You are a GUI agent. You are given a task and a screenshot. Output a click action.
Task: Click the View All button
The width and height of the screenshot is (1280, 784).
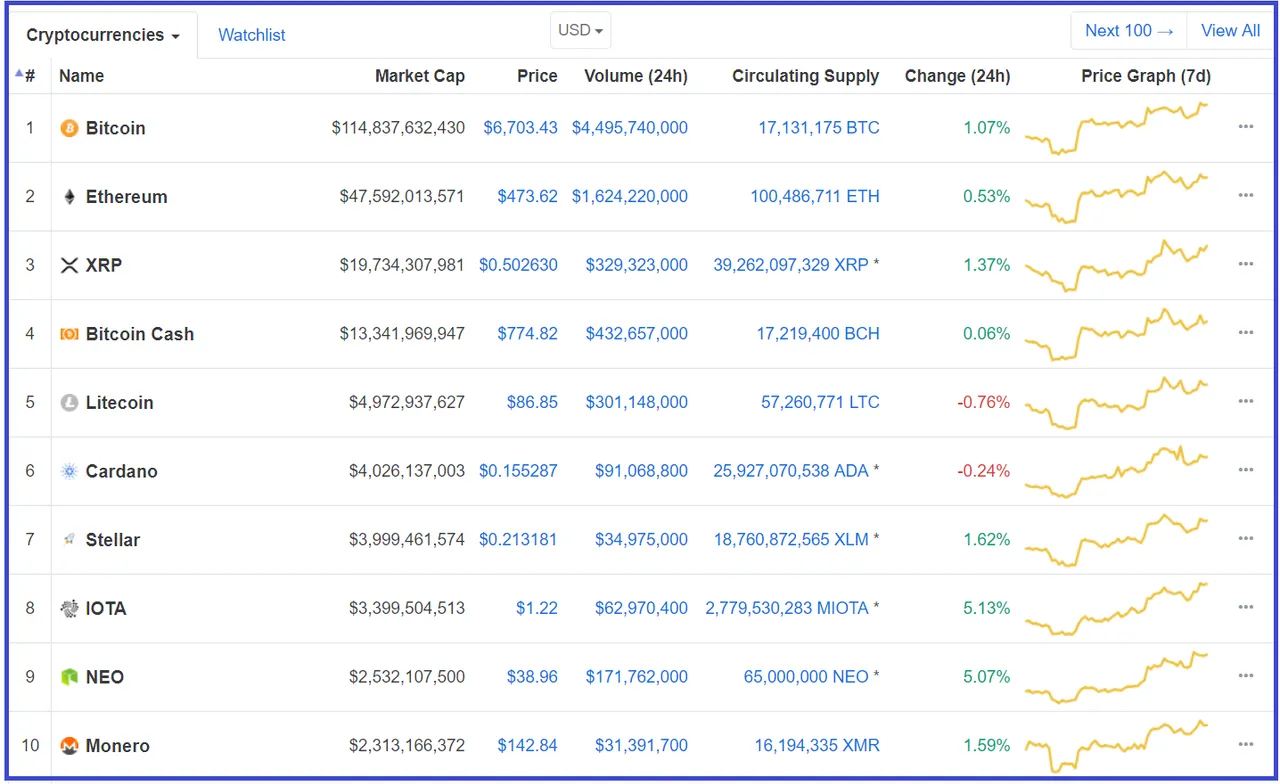coord(1230,30)
